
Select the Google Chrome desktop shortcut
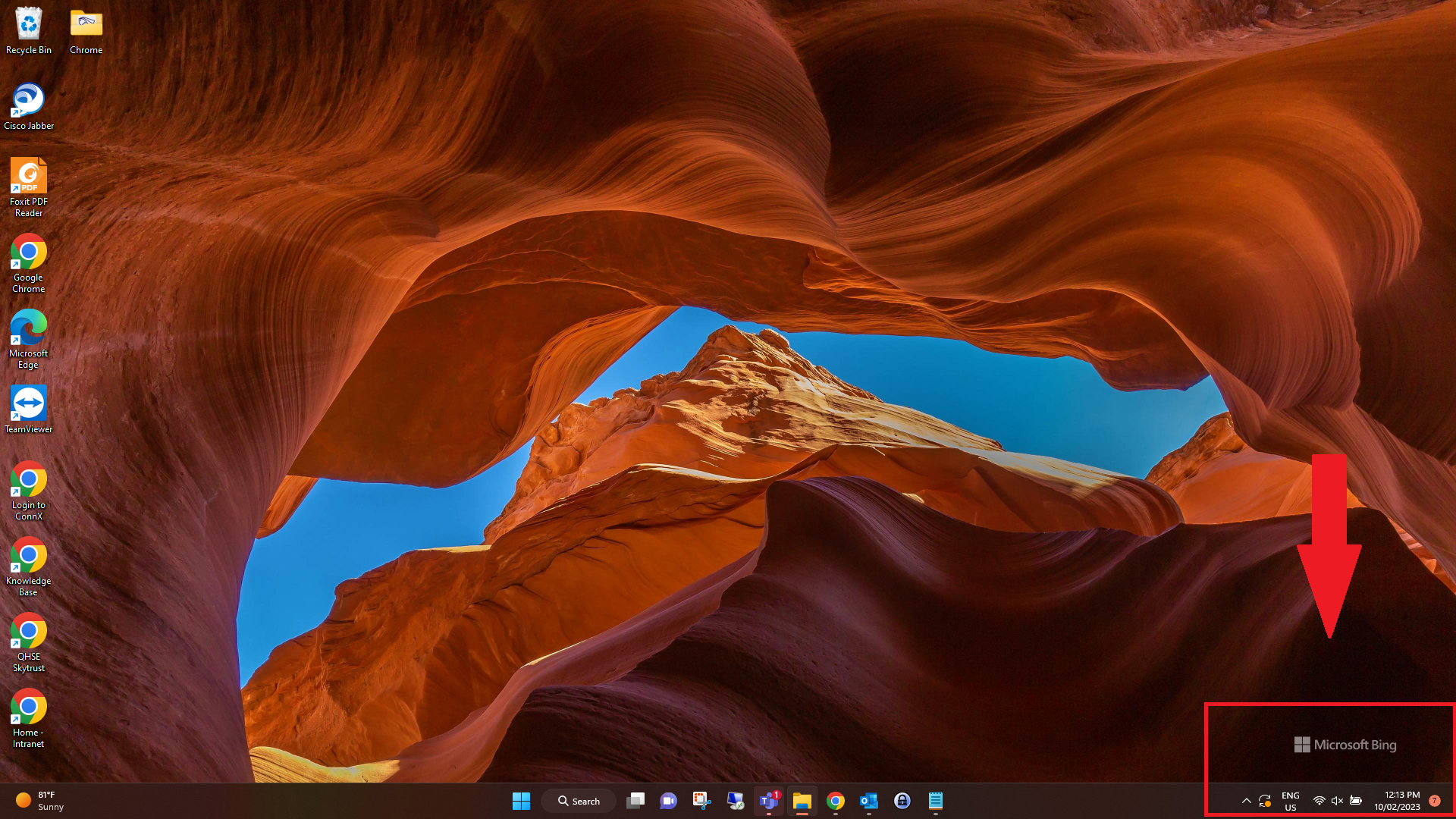[x=29, y=263]
